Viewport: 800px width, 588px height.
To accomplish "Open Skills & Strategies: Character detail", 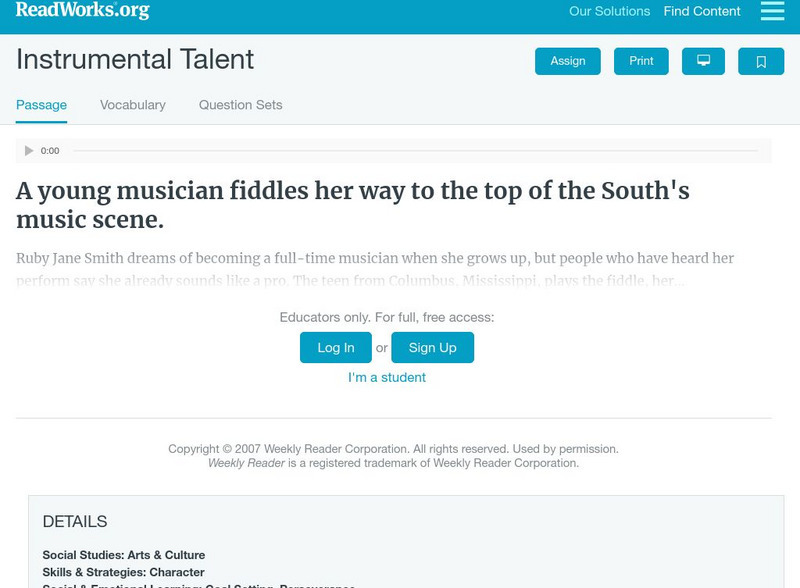I will [x=124, y=573].
